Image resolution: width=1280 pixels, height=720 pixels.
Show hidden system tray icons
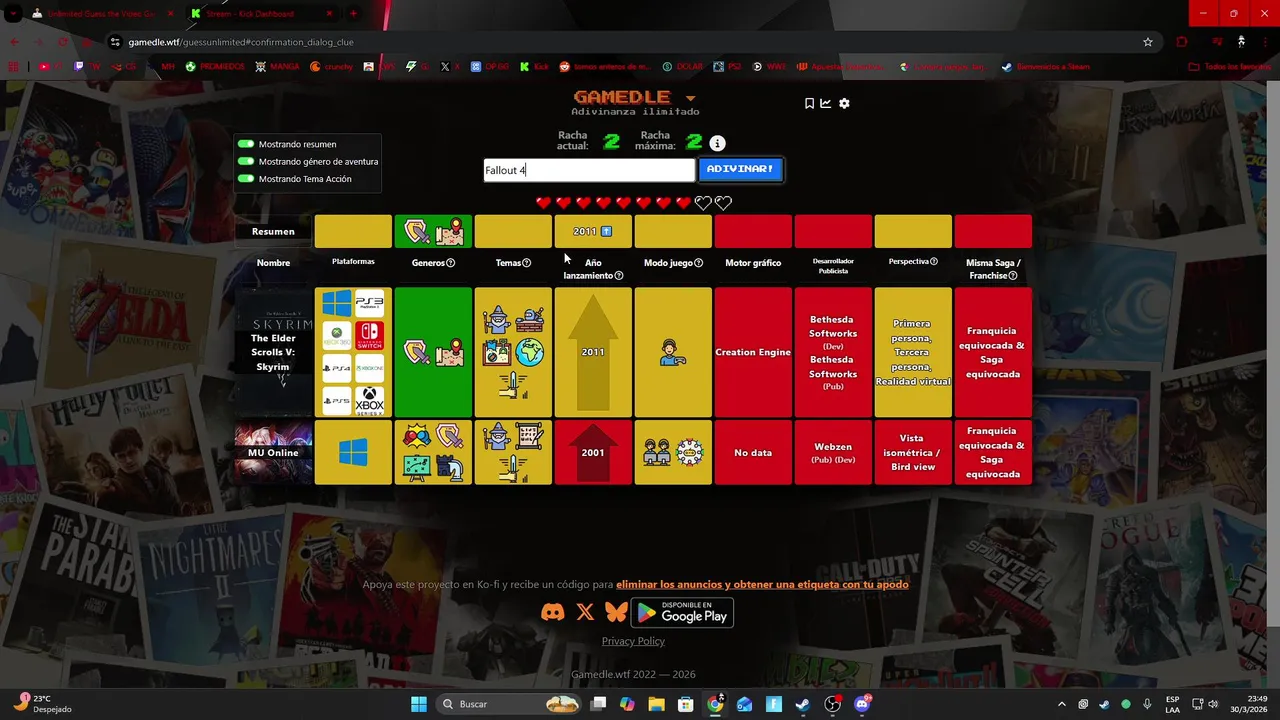tap(1062, 704)
